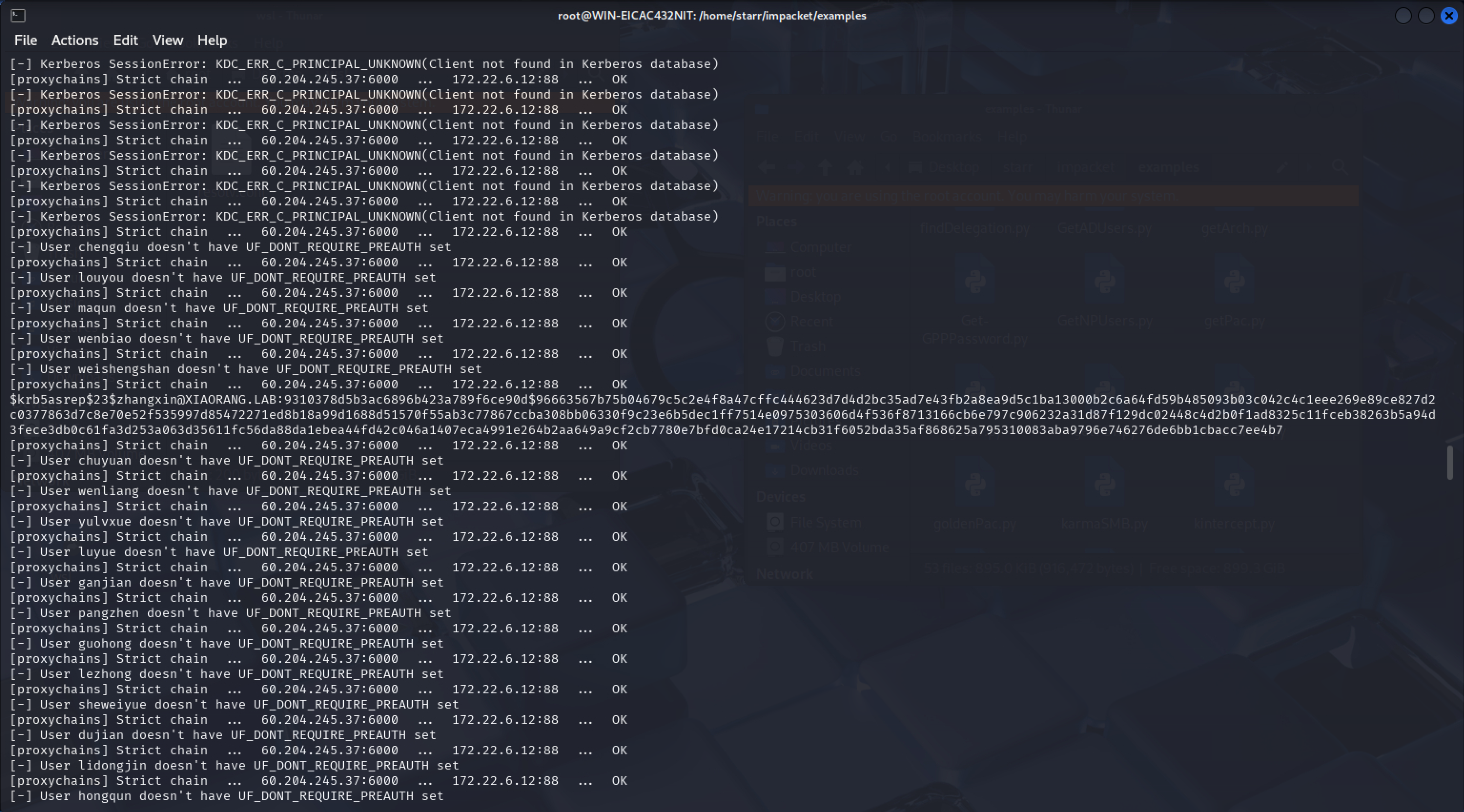This screenshot has width=1464, height=812.
Task: Open the Help menu
Action: [x=212, y=41]
